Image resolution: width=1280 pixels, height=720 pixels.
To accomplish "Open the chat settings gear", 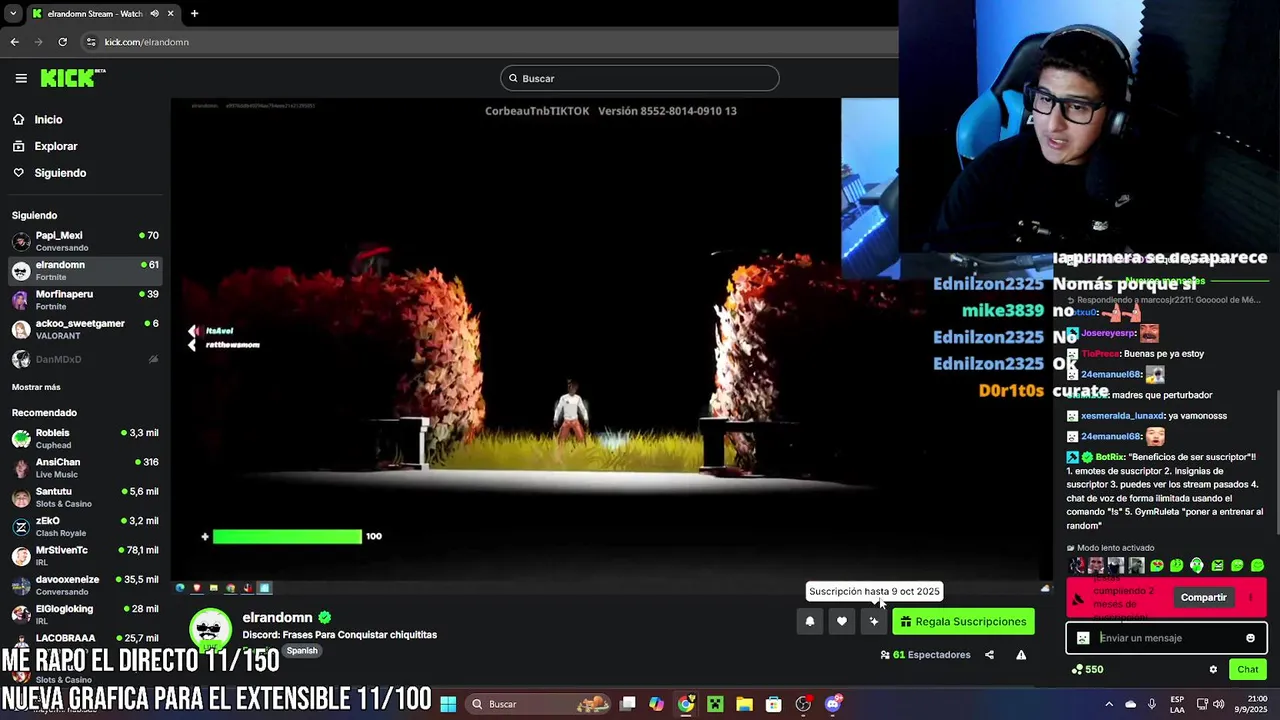I will [x=1213, y=670].
